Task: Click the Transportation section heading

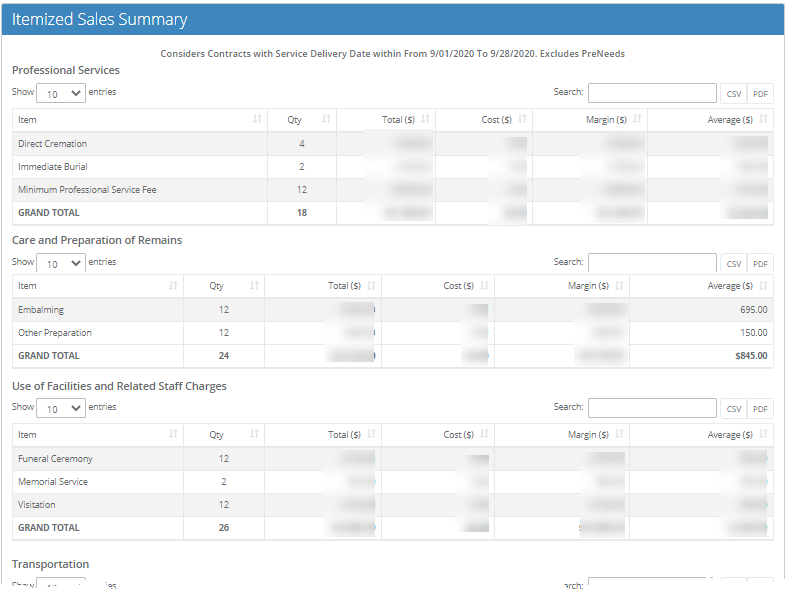Action: click(x=51, y=564)
